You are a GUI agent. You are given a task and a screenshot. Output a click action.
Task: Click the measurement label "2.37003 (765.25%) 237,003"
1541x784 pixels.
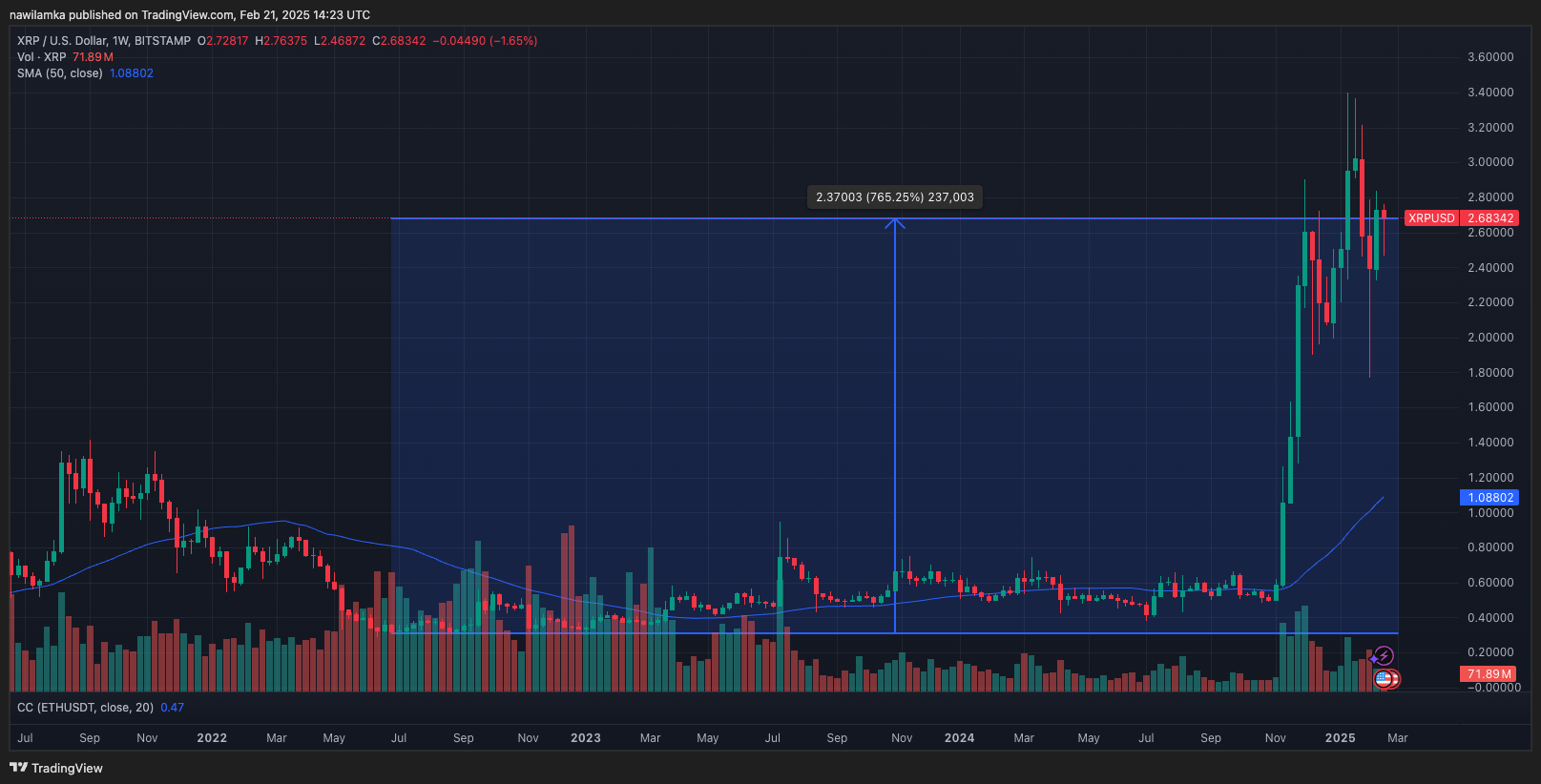point(895,197)
